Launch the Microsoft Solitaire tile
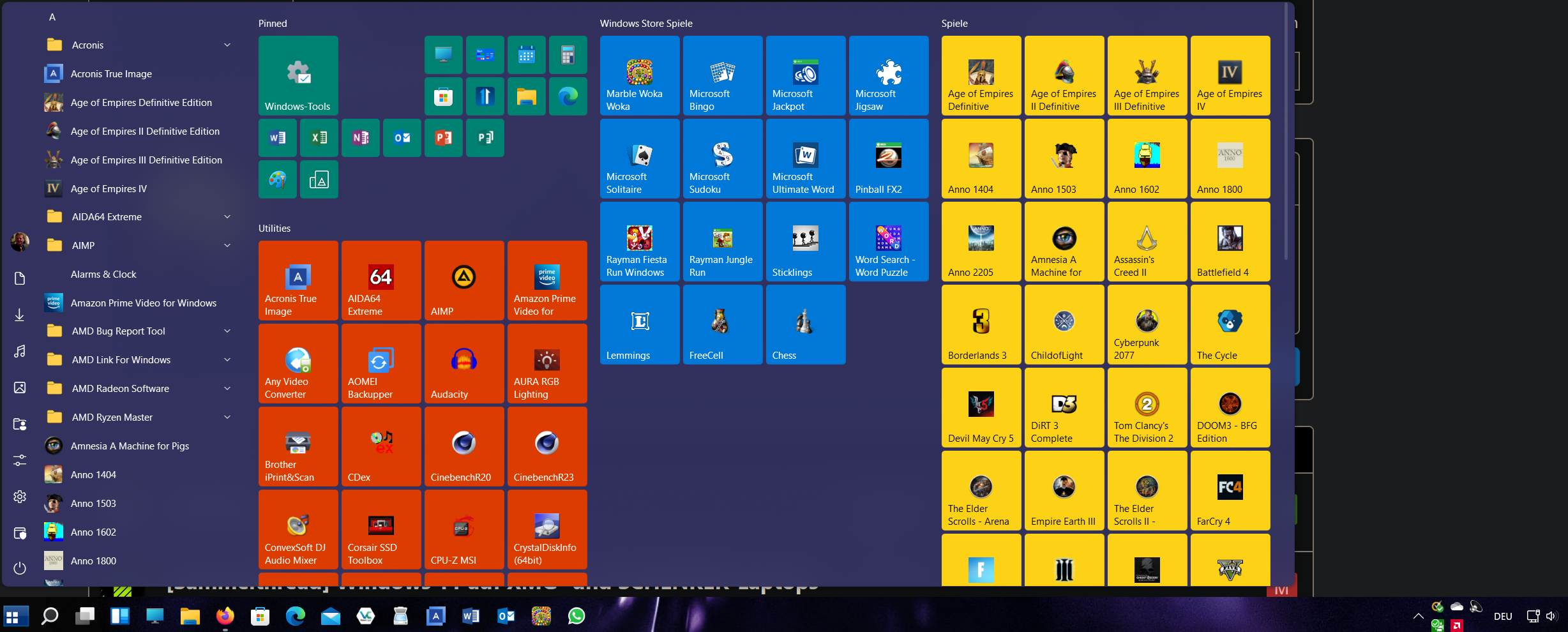The height and width of the screenshot is (632, 1568). pos(640,158)
